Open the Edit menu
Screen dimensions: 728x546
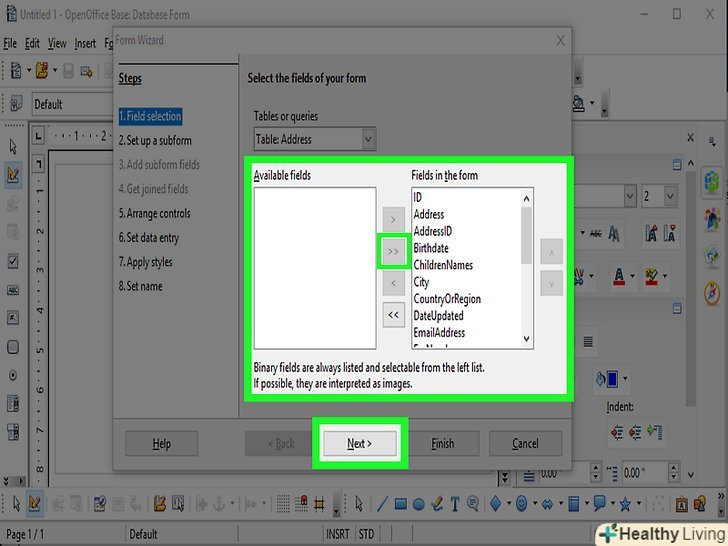[32, 44]
